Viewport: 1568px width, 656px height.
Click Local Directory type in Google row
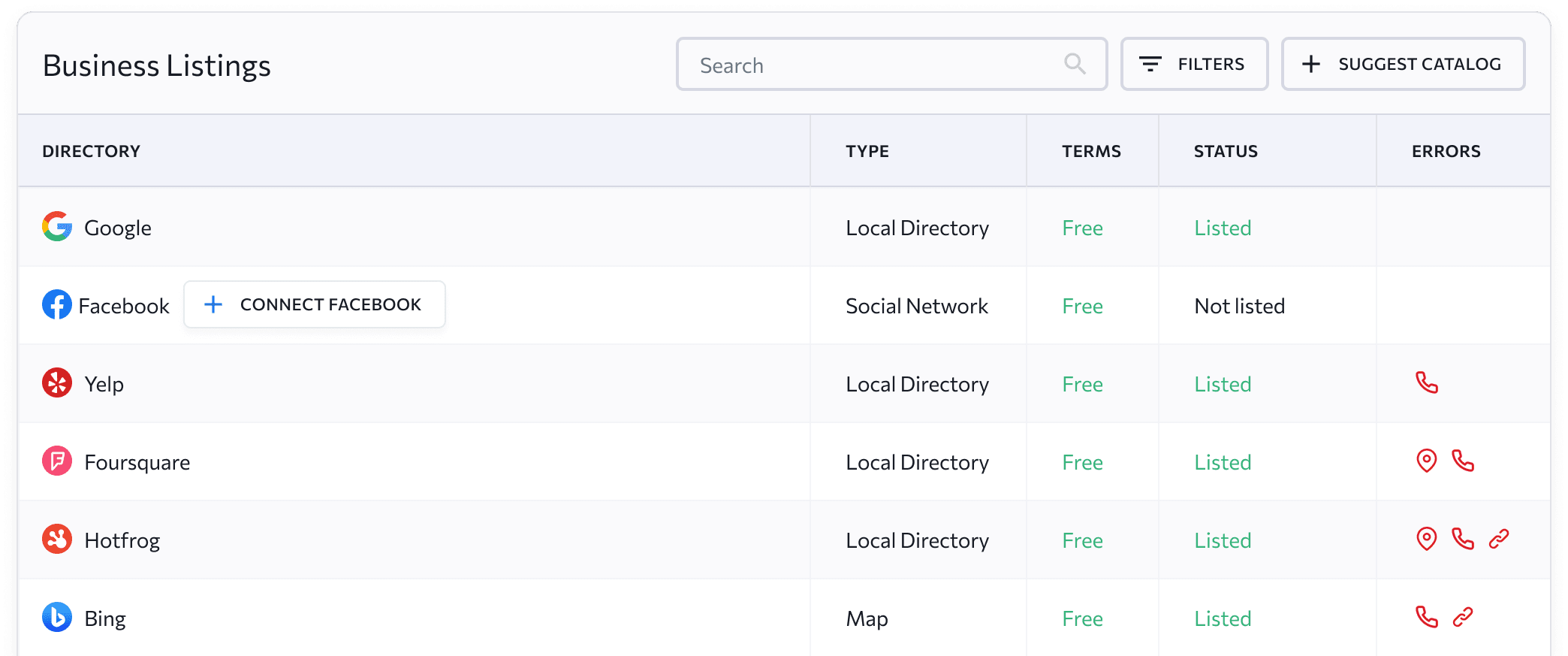[918, 228]
